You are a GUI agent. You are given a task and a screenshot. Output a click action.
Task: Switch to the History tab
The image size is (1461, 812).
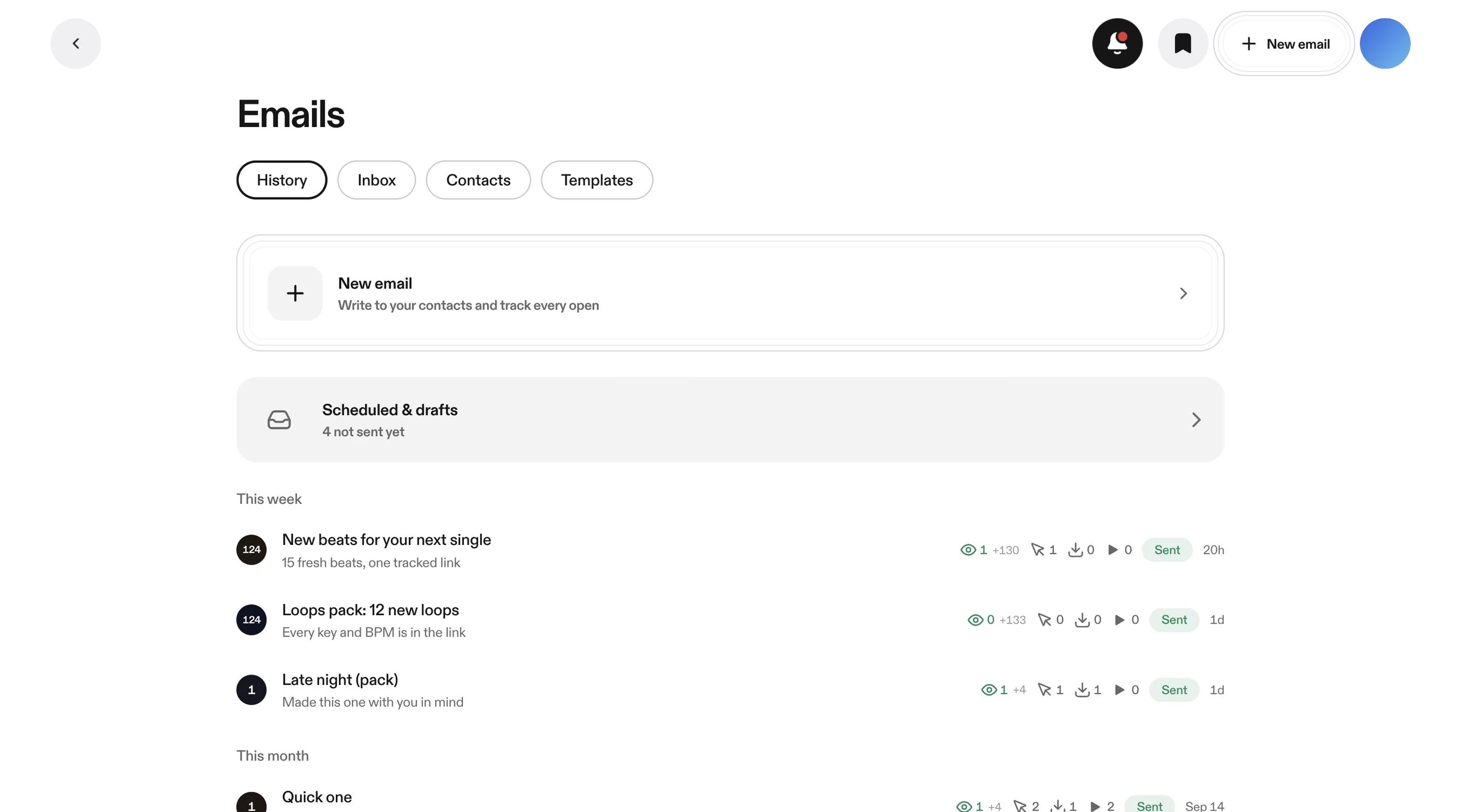[282, 180]
